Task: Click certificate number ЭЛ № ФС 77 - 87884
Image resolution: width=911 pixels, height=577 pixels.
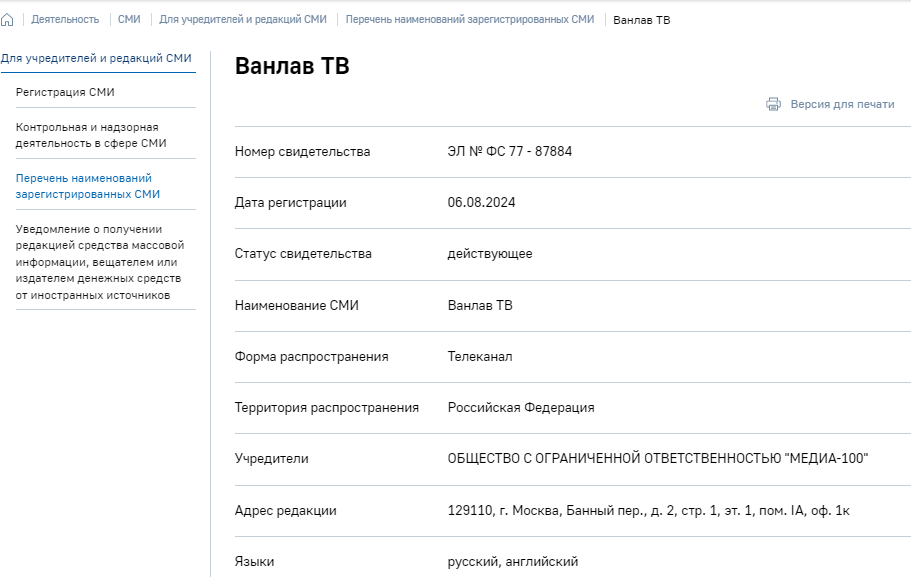Action: coord(510,152)
